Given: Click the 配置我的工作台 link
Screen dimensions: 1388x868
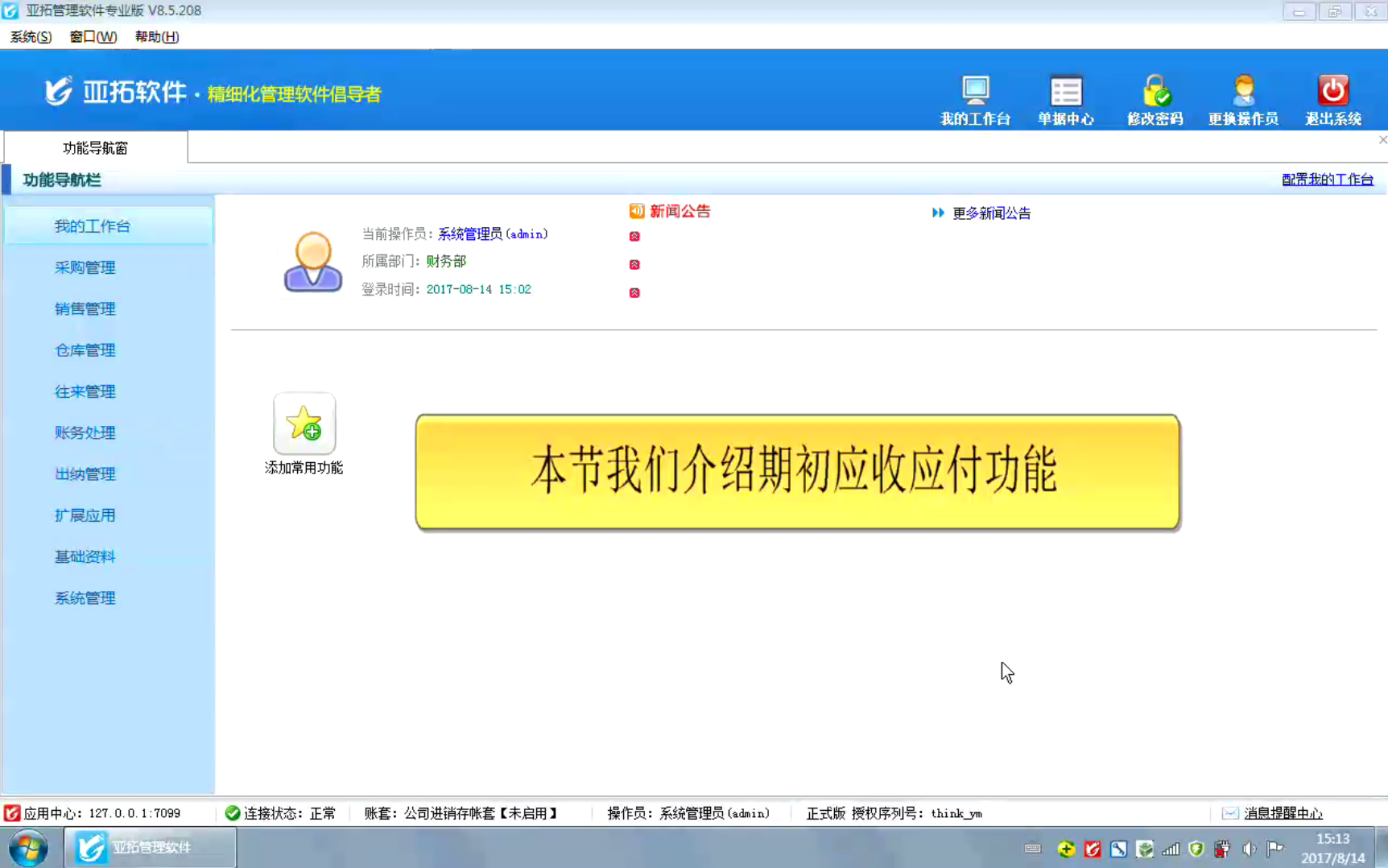Looking at the screenshot, I should point(1327,180).
